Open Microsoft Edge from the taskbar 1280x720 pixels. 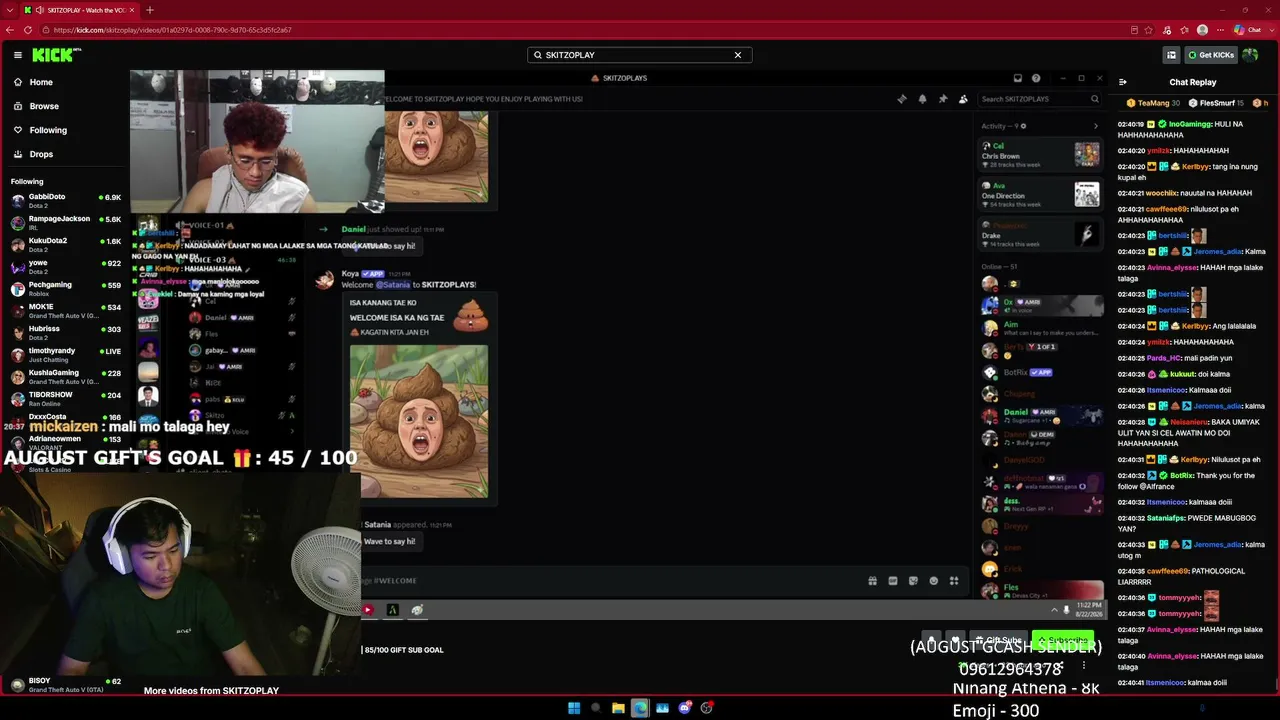pos(640,708)
